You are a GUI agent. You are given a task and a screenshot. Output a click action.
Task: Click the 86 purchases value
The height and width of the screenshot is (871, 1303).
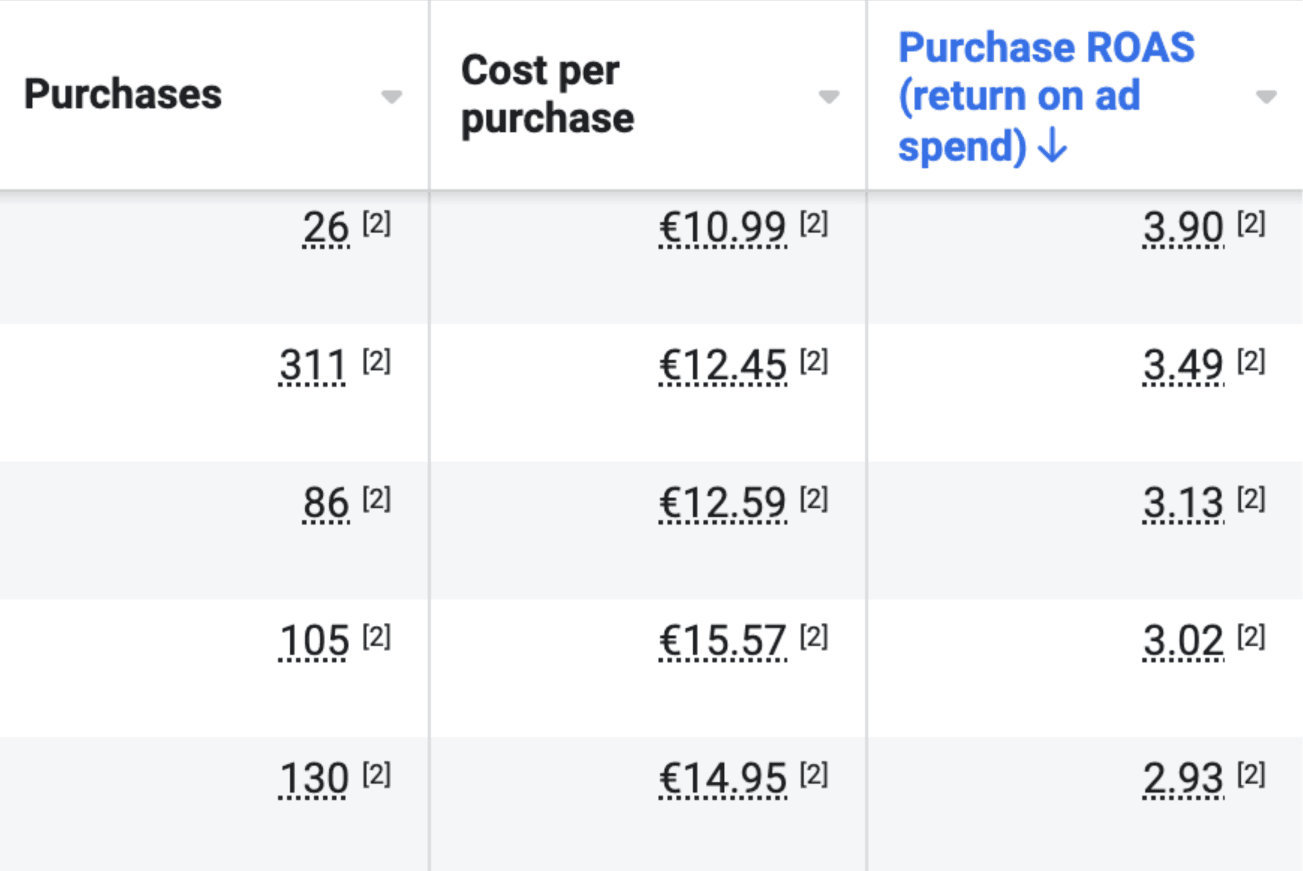(326, 504)
